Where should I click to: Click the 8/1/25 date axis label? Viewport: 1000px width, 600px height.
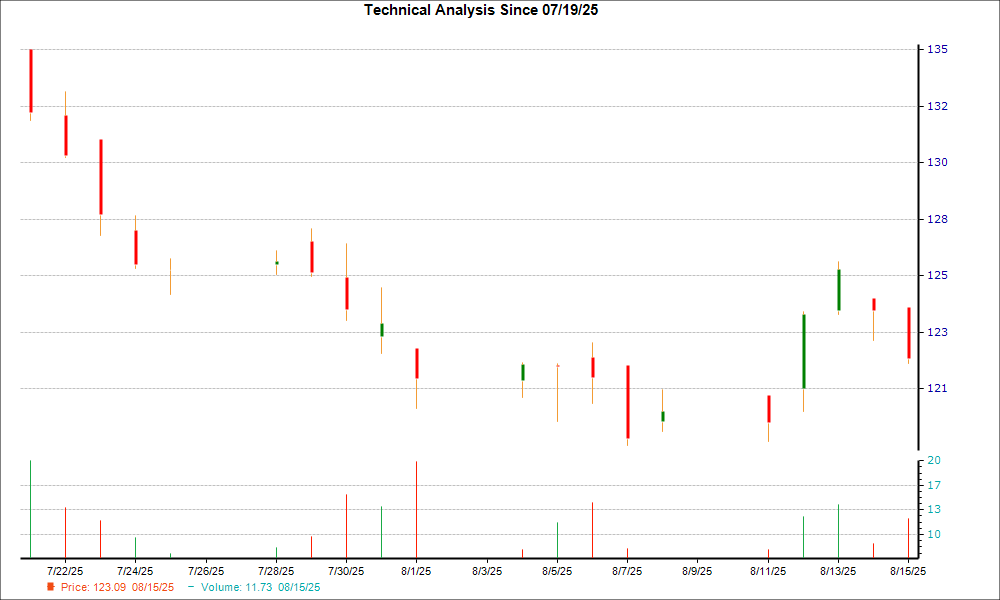click(416, 571)
